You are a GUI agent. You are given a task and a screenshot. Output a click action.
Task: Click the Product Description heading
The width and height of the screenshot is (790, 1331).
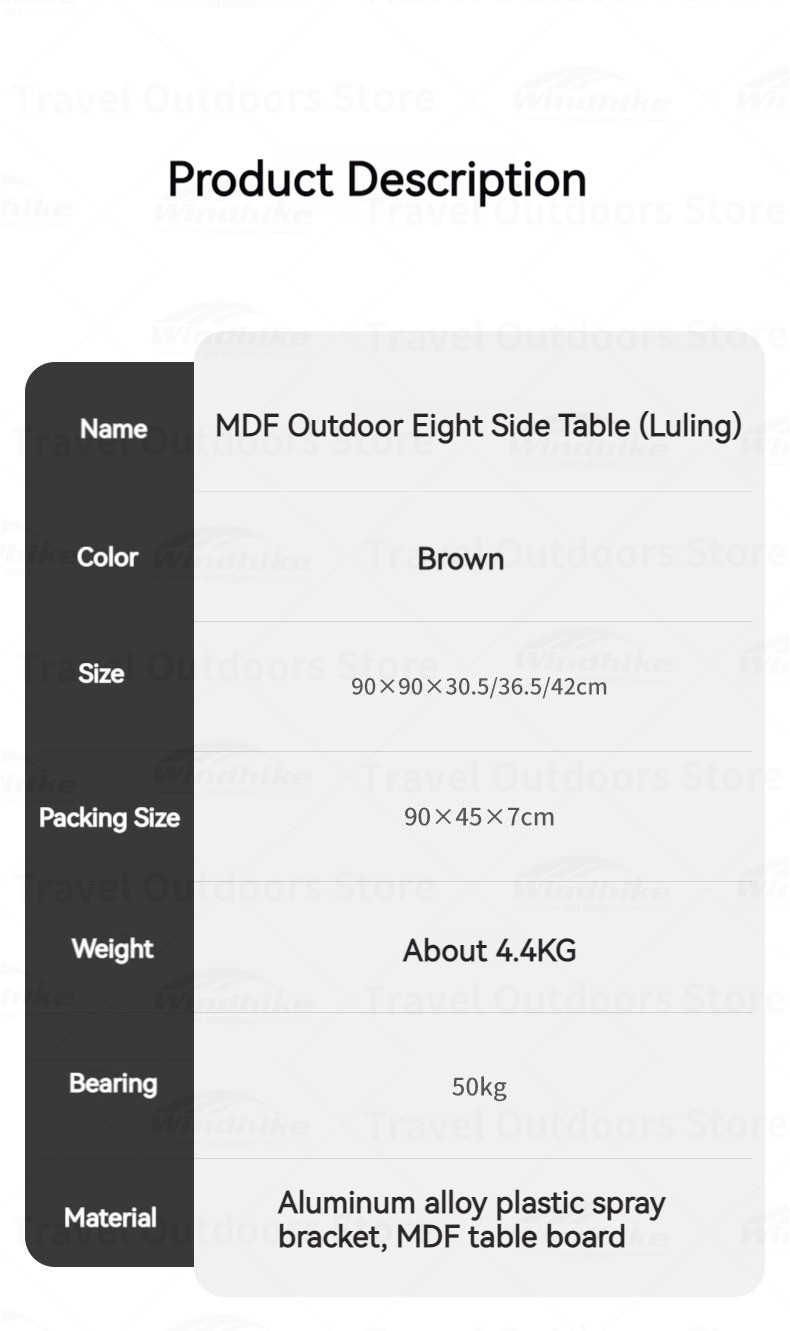coord(376,180)
